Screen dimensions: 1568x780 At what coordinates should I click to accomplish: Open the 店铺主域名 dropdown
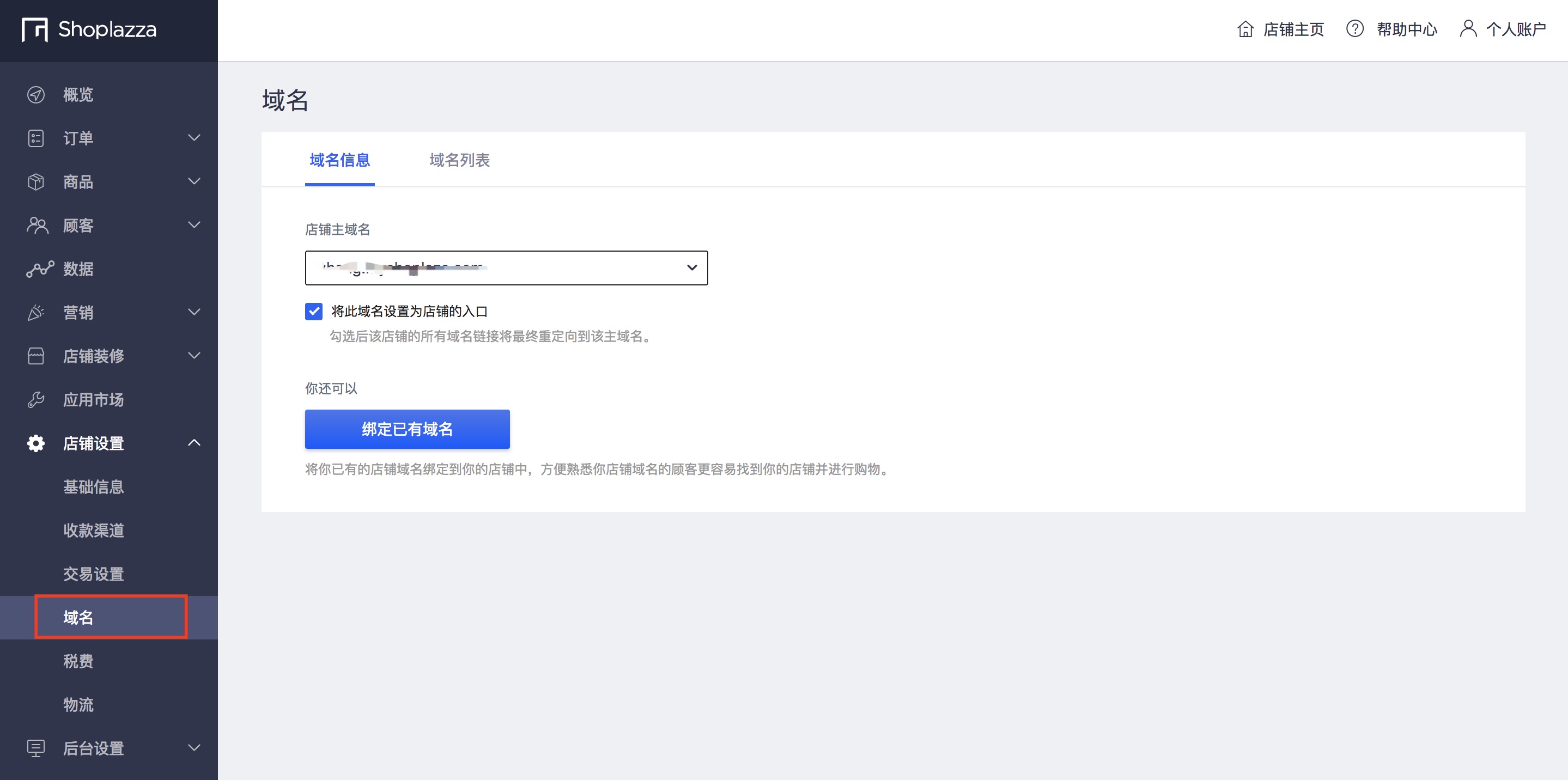[x=507, y=267]
